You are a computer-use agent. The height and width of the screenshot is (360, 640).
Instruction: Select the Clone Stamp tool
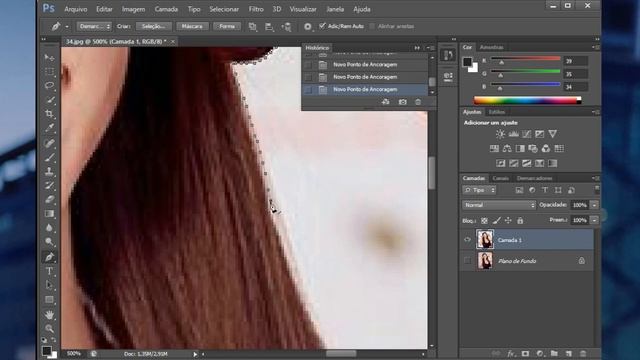click(49, 171)
